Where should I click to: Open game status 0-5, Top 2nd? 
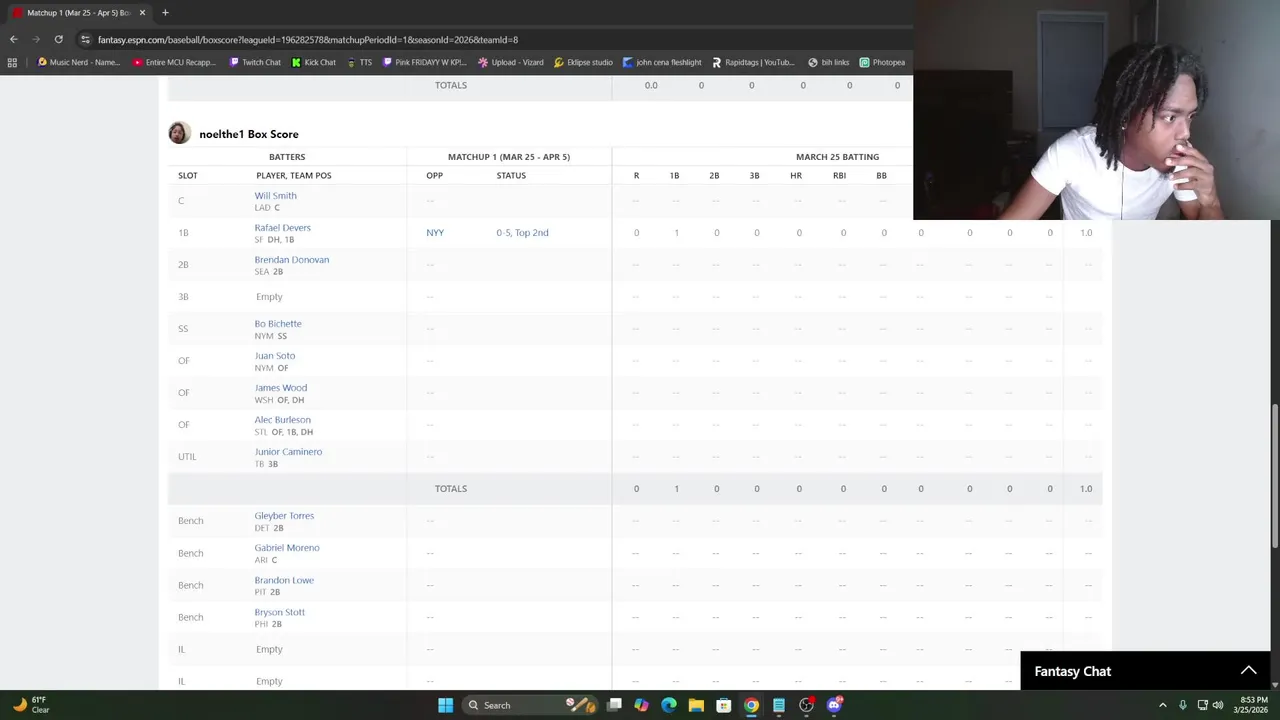(x=522, y=232)
